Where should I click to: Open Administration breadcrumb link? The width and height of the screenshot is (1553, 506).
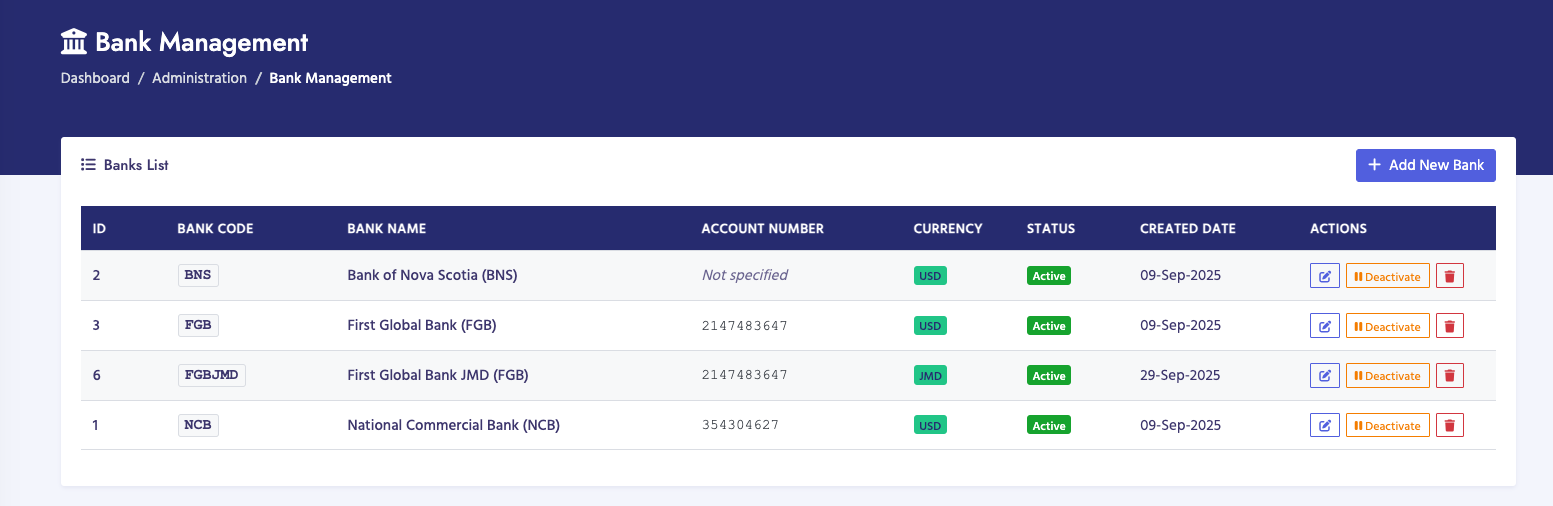[199, 78]
